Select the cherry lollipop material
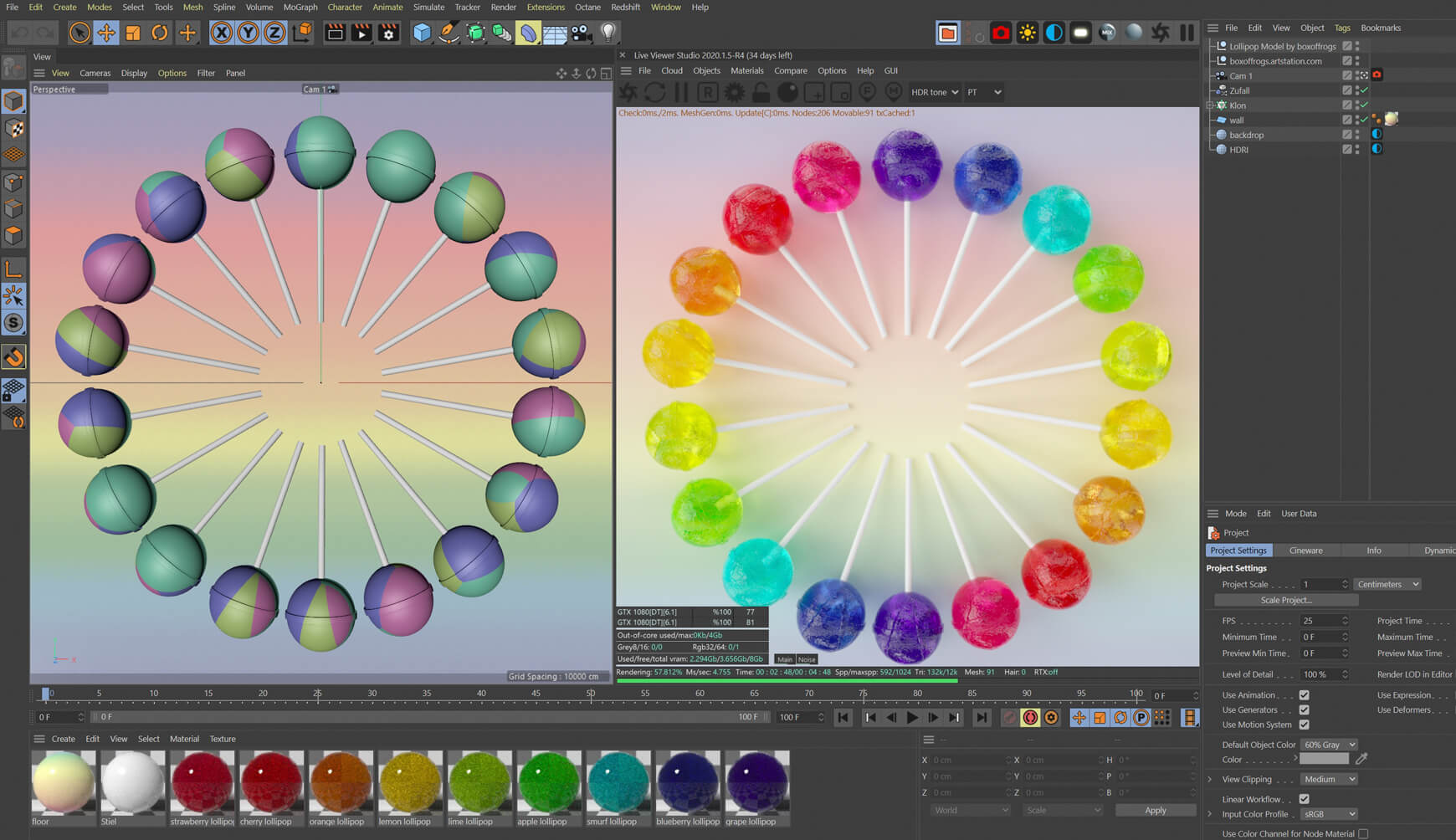This screenshot has height=840, width=1456. (x=271, y=789)
